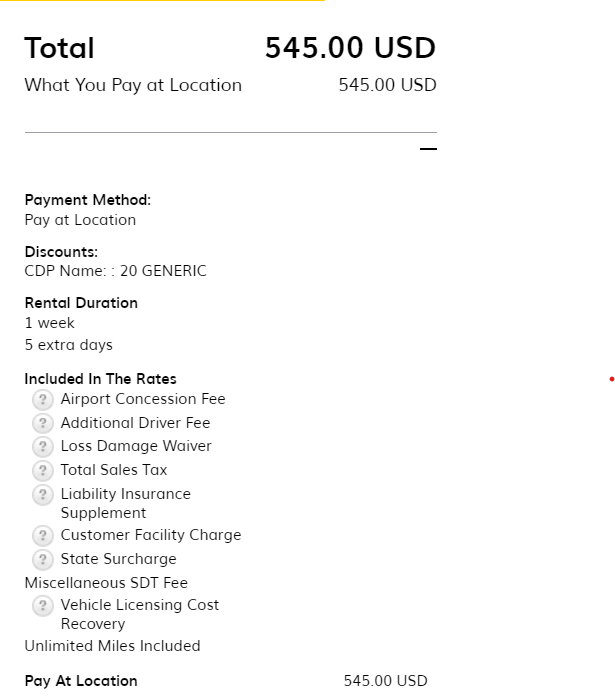This screenshot has width=615, height=700.
Task: Click the What You Pay at Location label
Action: click(x=133, y=85)
